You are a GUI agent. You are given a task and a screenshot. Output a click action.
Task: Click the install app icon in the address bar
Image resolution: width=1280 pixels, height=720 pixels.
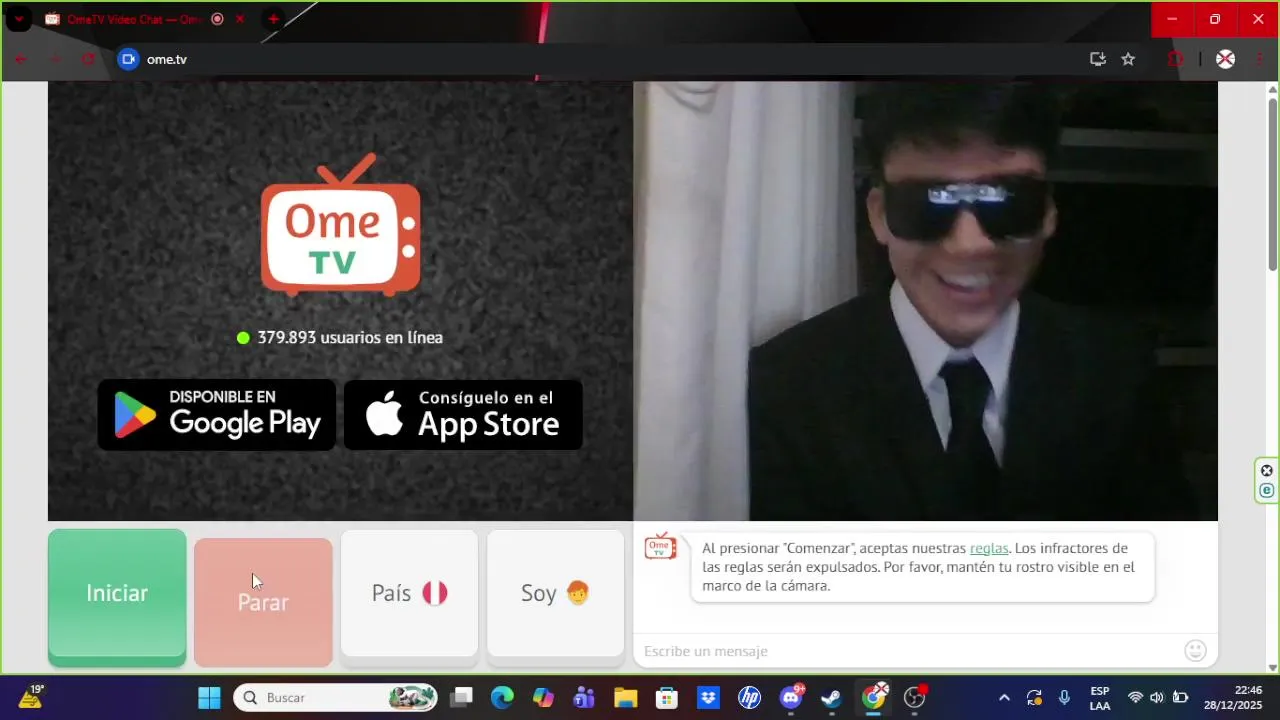pos(1098,59)
